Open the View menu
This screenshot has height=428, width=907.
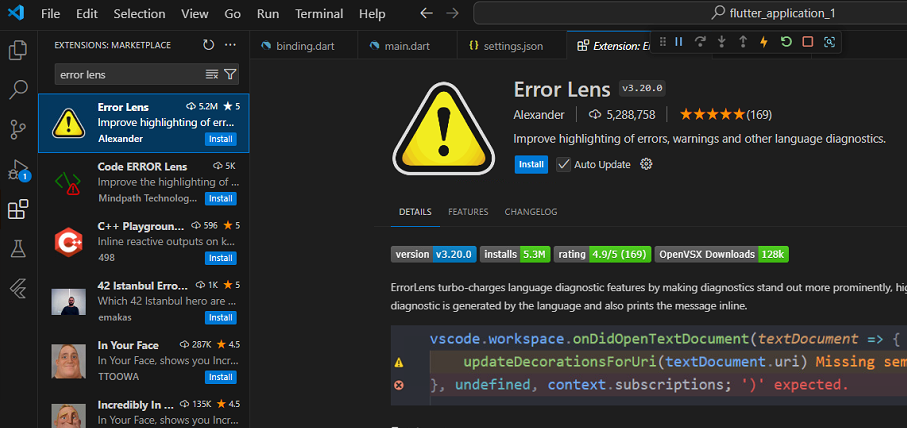pyautogui.click(x=194, y=13)
